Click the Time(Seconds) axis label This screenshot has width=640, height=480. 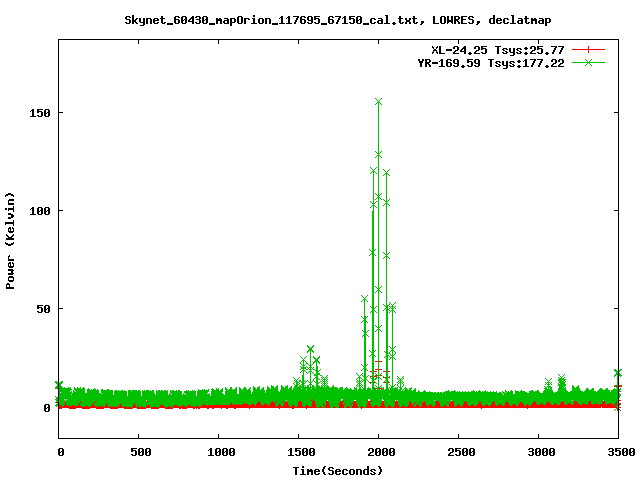[x=338, y=471]
